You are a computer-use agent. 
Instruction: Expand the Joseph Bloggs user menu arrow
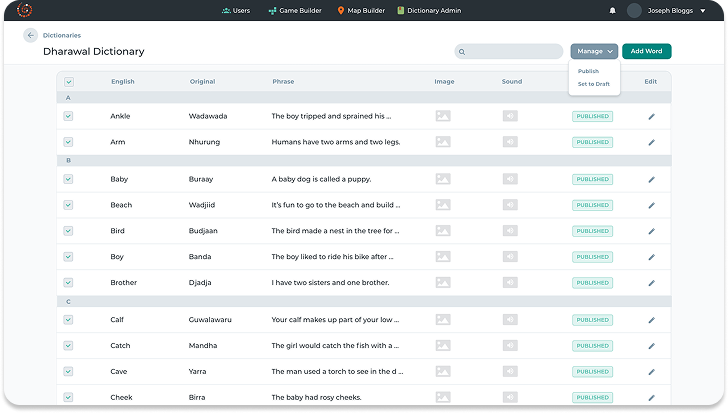[x=703, y=11]
